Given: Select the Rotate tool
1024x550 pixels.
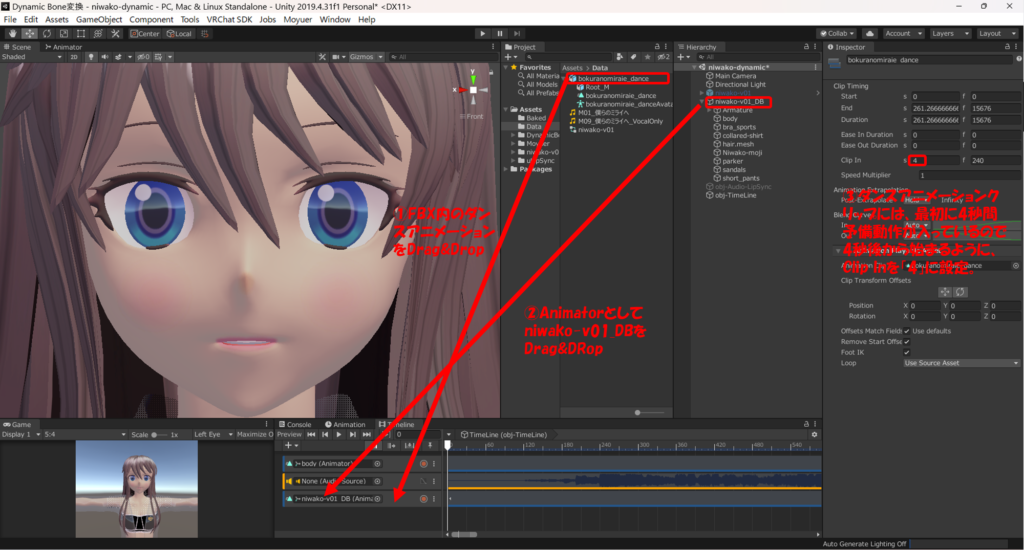Looking at the screenshot, I should click(47, 33).
